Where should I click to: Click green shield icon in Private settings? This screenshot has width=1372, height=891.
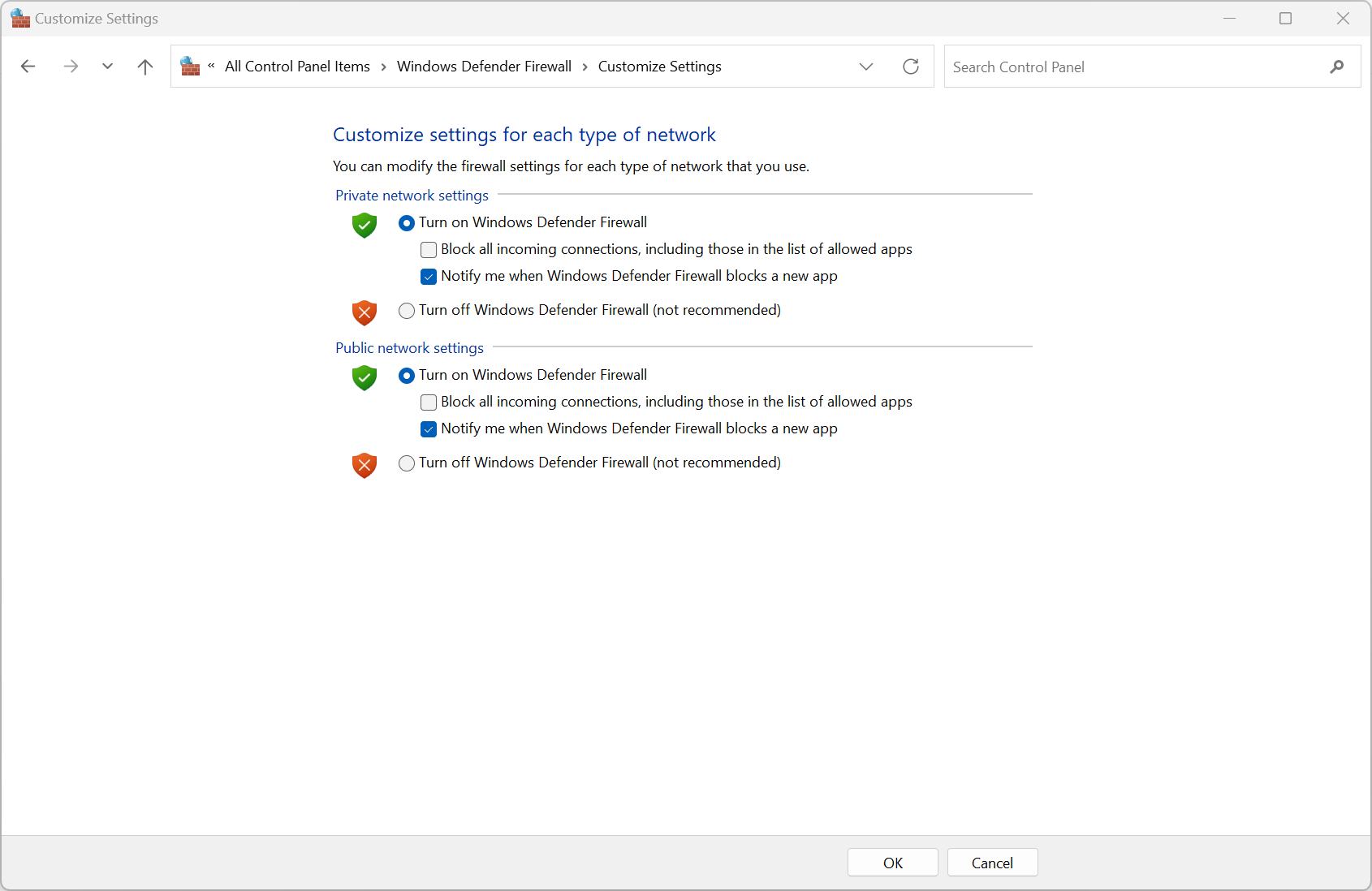365,225
